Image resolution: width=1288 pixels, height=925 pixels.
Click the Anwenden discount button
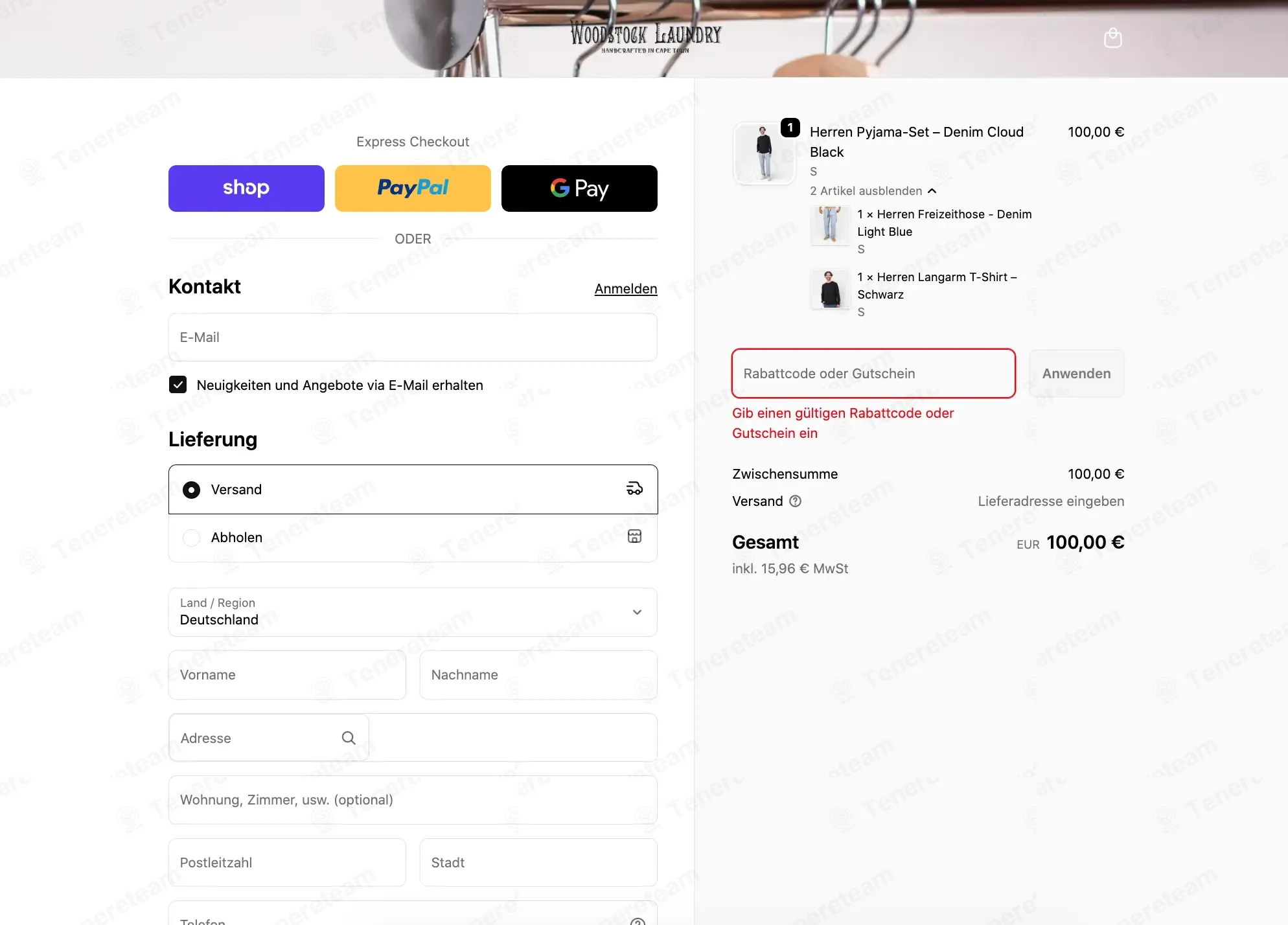1076,374
